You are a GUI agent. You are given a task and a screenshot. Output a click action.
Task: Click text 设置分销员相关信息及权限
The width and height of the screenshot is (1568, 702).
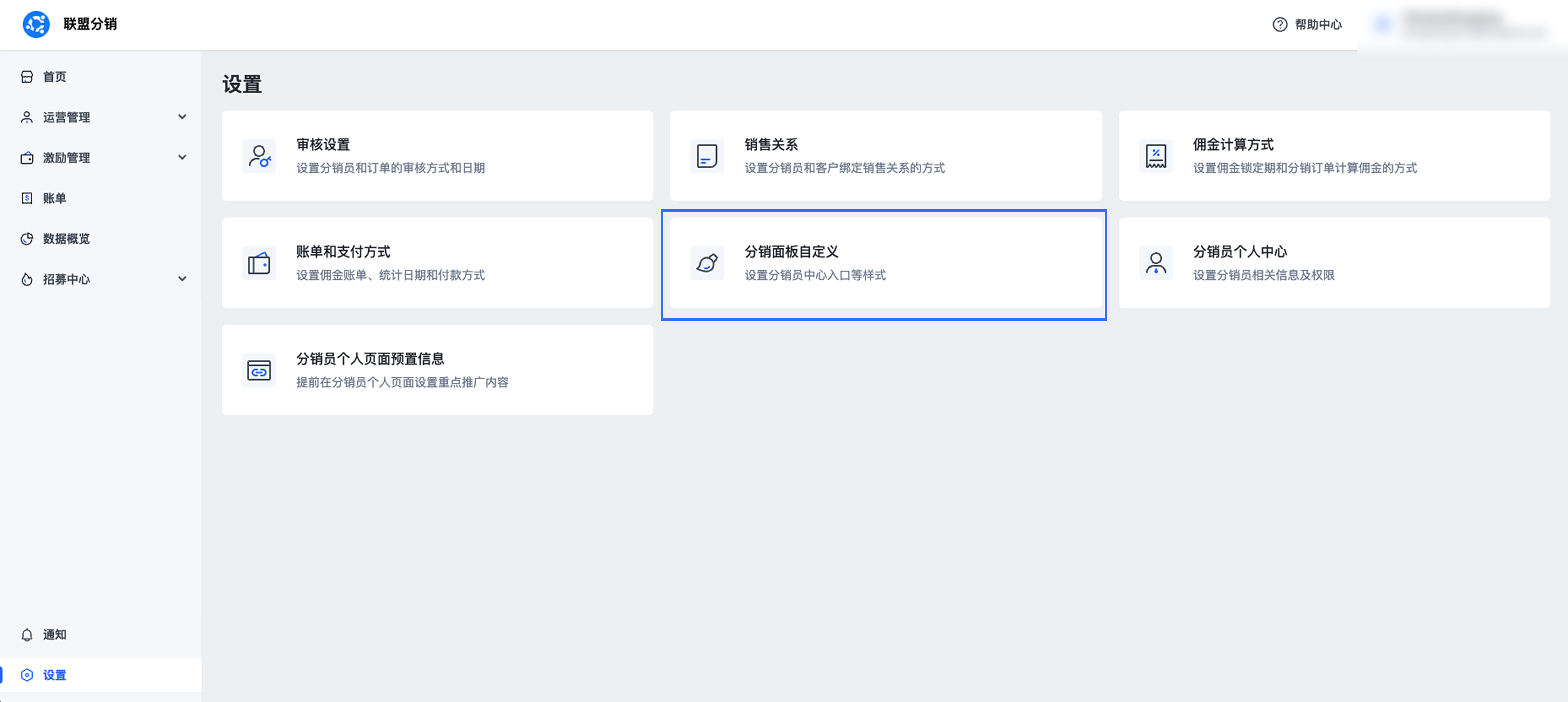tap(1264, 275)
